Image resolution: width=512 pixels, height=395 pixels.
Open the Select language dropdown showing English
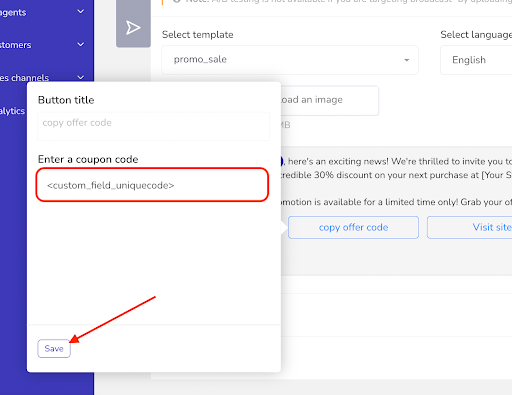(x=476, y=60)
